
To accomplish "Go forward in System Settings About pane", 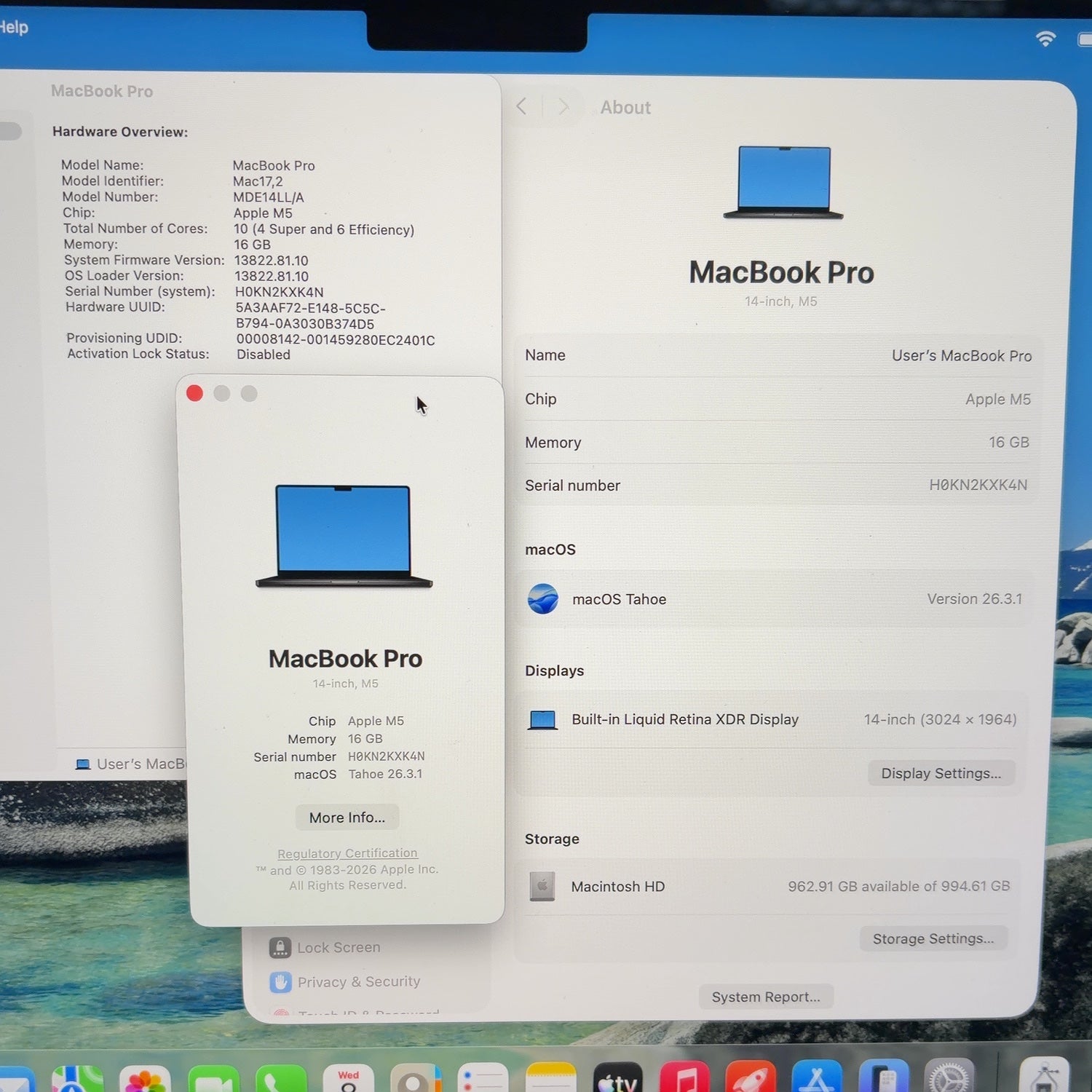I will tap(563, 107).
